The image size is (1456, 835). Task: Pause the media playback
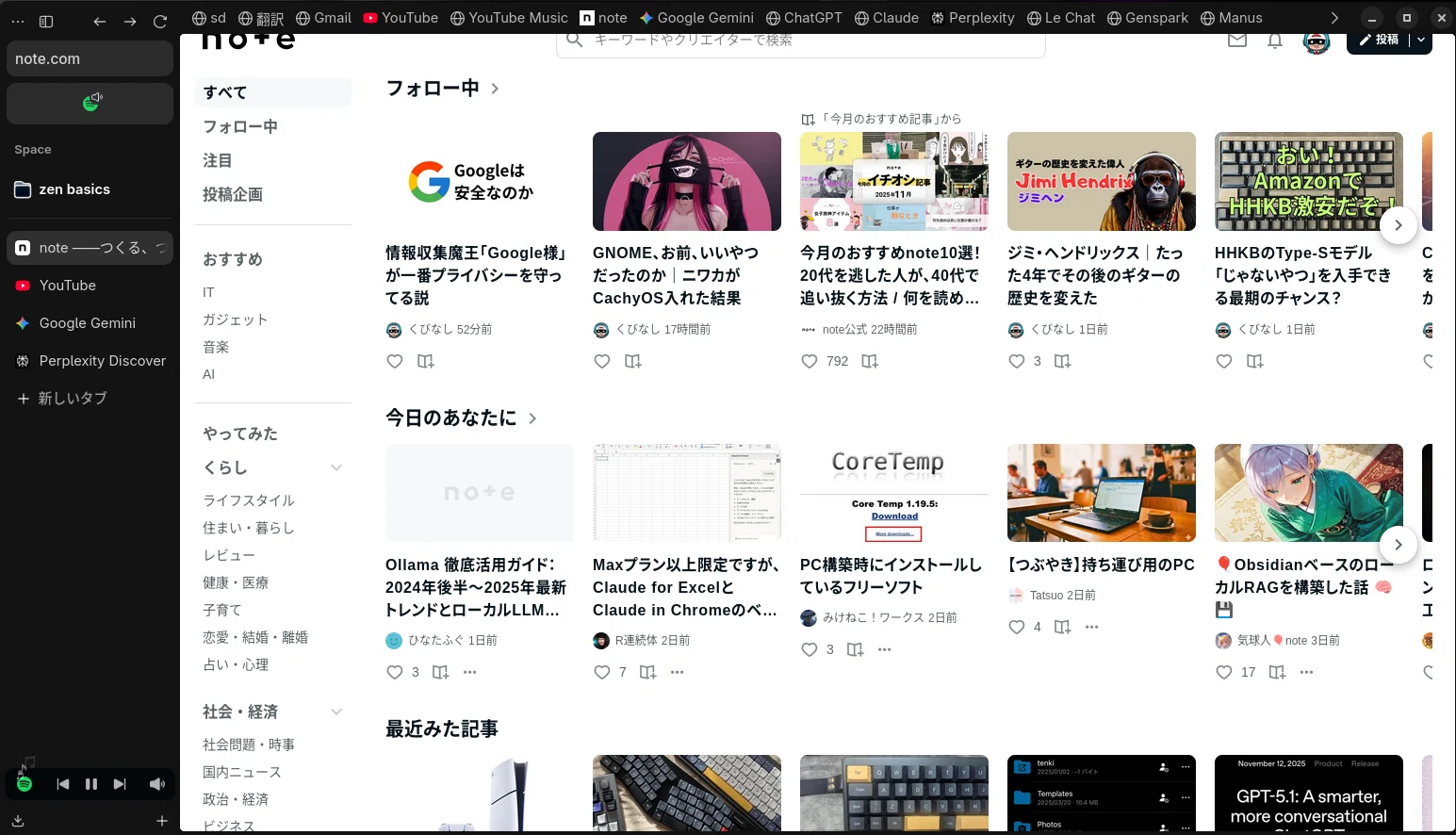[x=91, y=784]
